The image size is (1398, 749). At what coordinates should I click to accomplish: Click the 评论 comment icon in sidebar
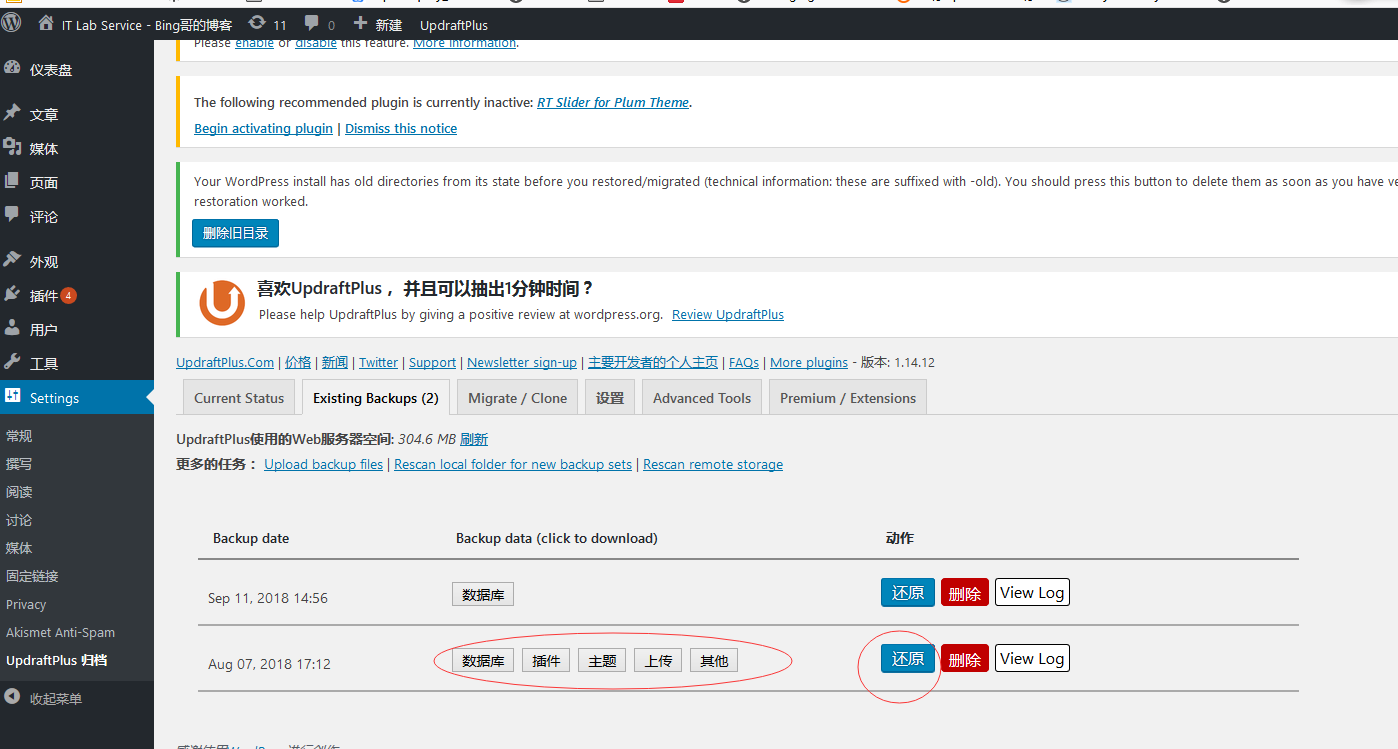(x=12, y=215)
